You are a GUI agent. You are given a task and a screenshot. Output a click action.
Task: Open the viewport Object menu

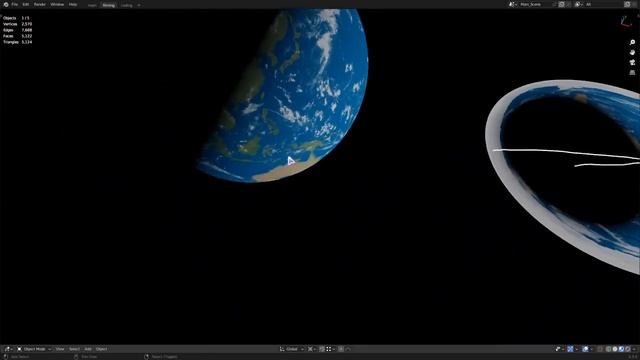102,349
